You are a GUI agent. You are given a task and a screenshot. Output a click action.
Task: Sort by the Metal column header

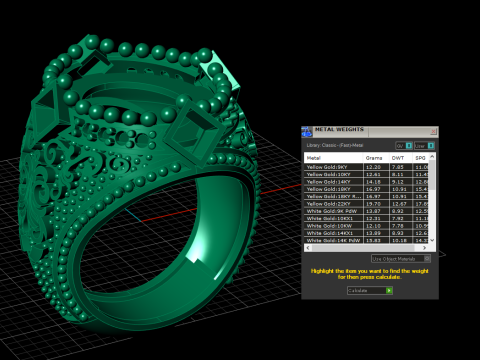pyautogui.click(x=333, y=158)
